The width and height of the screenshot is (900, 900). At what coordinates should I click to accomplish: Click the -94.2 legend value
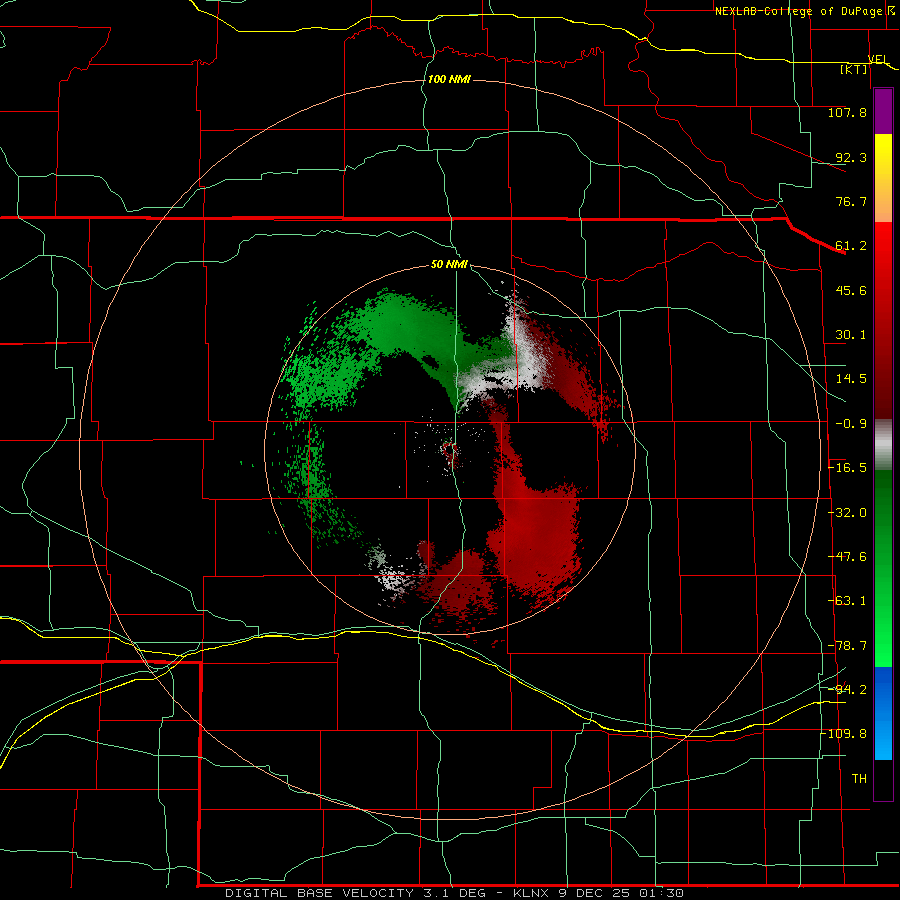(x=847, y=689)
